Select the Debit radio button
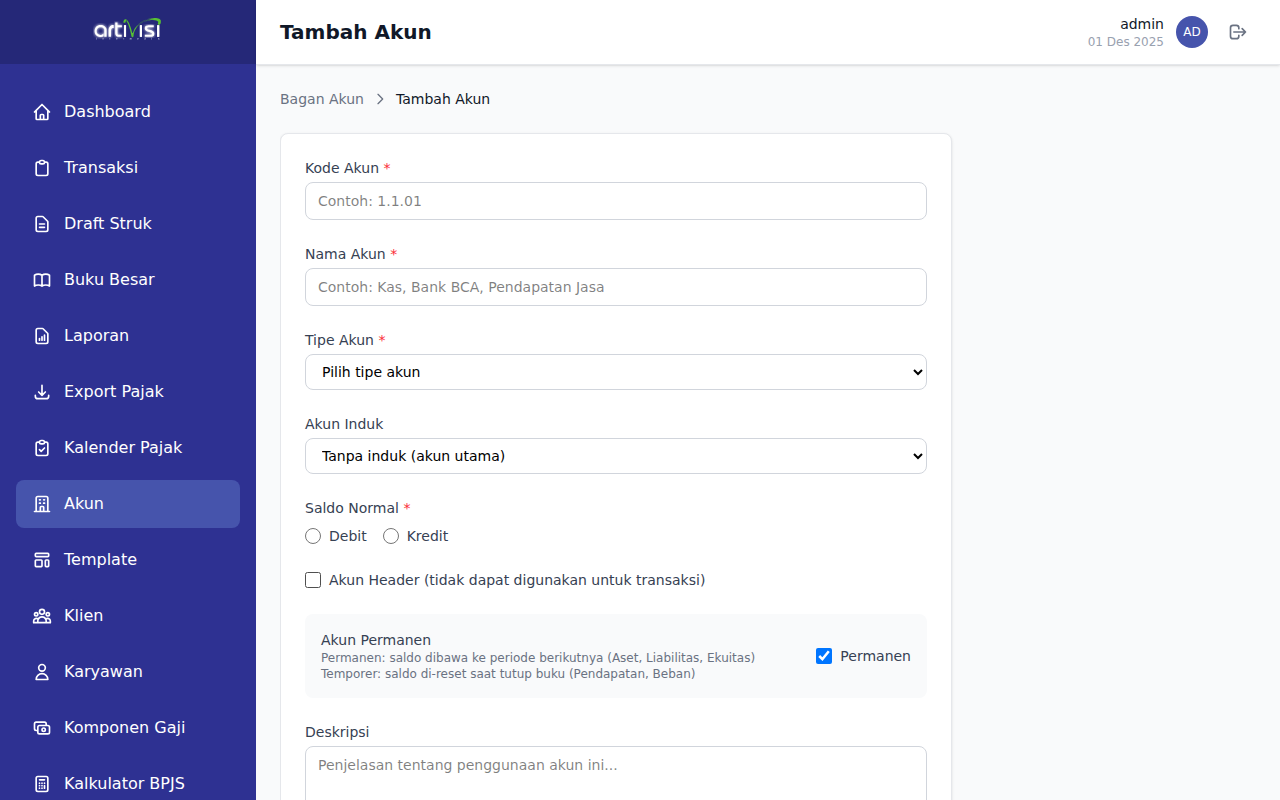 coord(313,536)
